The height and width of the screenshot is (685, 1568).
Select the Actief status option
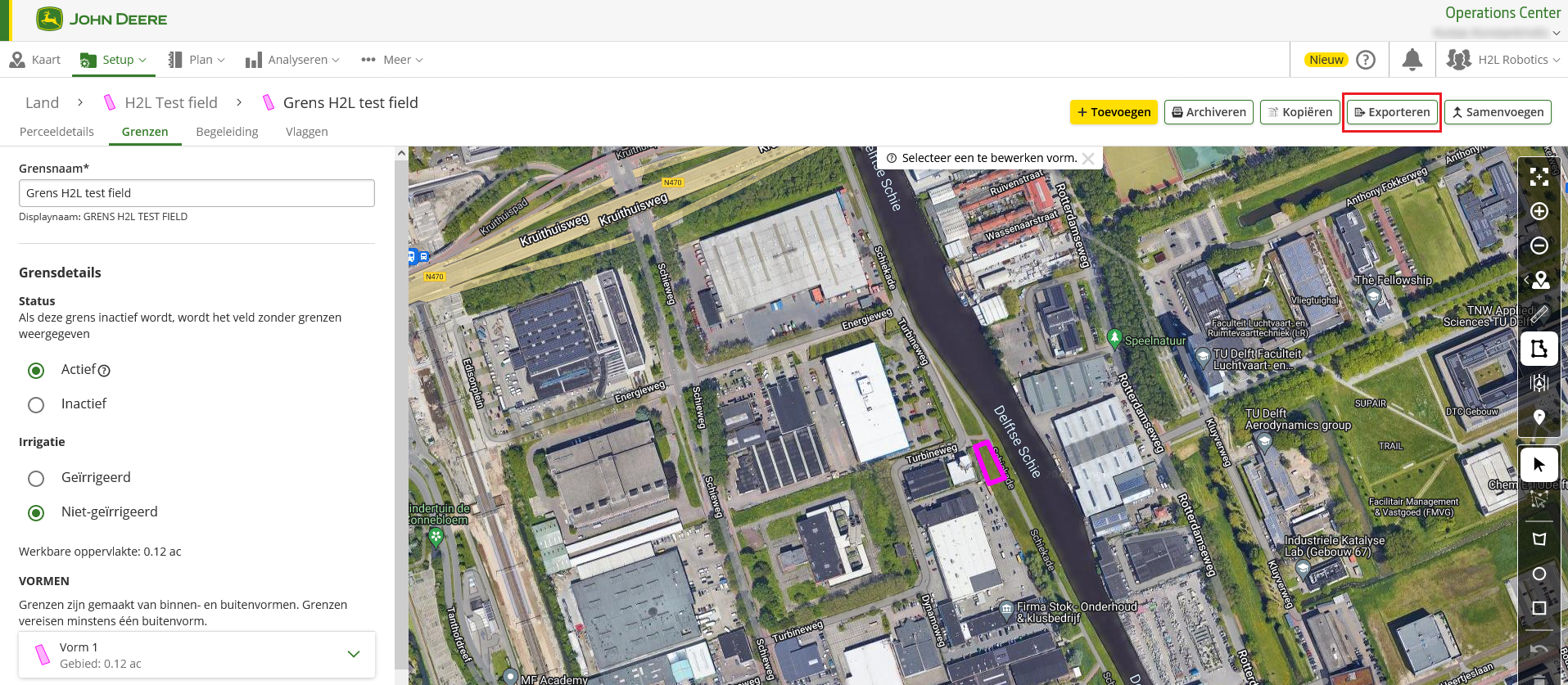pos(36,371)
